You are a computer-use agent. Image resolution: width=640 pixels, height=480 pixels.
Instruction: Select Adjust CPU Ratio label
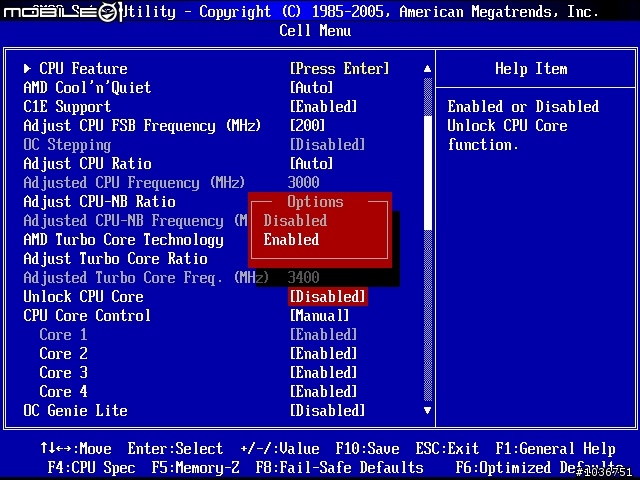[x=87, y=164]
